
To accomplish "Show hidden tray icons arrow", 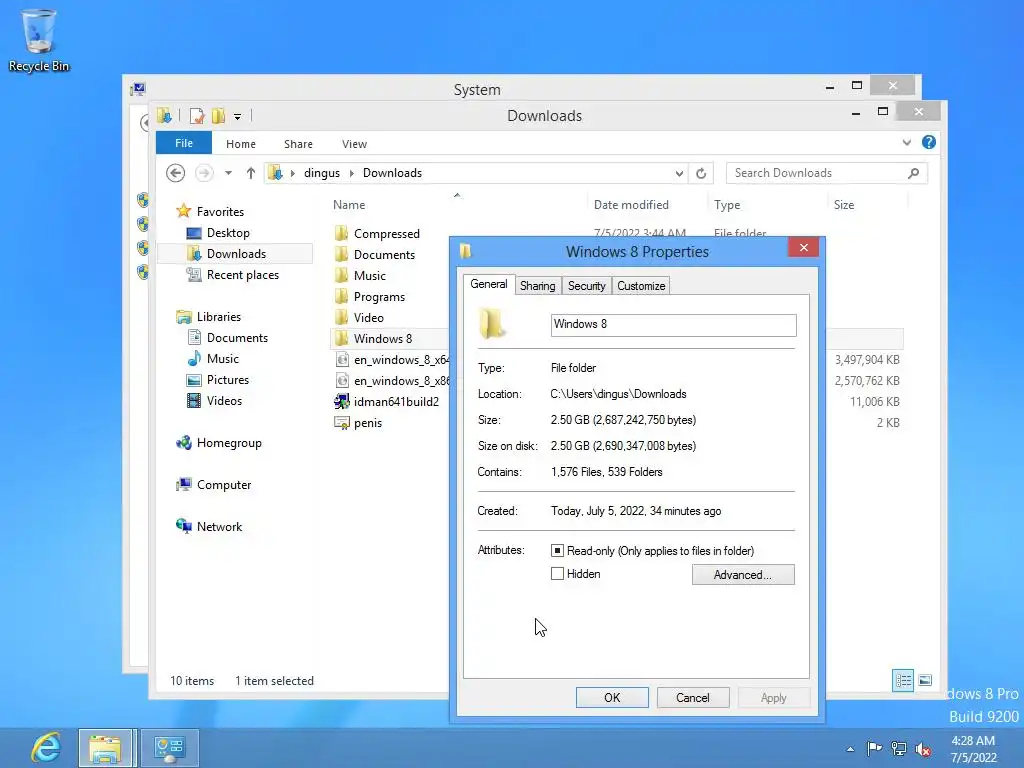I will pos(850,749).
